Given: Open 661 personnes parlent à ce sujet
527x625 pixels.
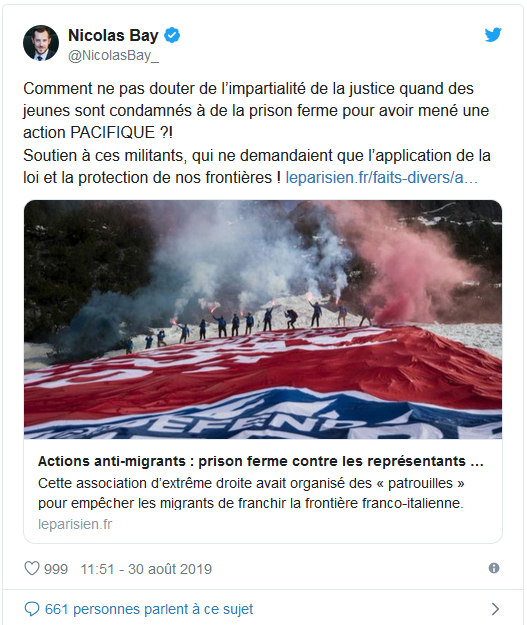Looking at the screenshot, I should [x=149, y=609].
